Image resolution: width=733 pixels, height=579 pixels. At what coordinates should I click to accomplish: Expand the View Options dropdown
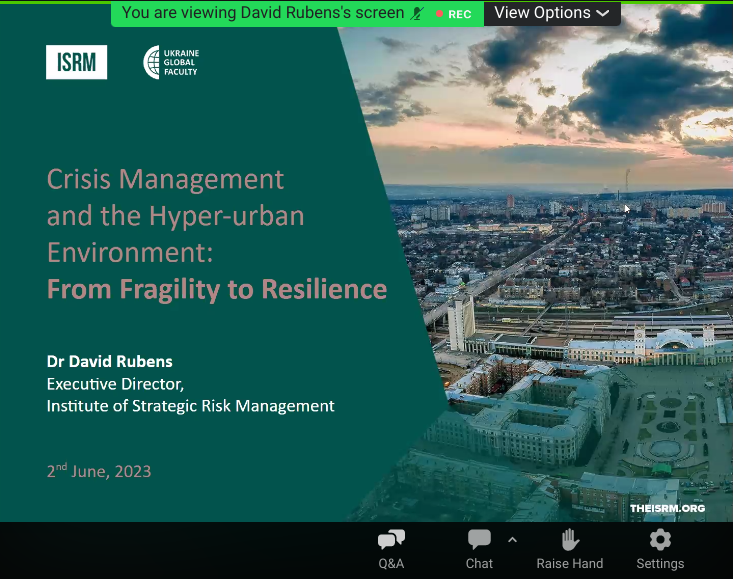click(551, 13)
